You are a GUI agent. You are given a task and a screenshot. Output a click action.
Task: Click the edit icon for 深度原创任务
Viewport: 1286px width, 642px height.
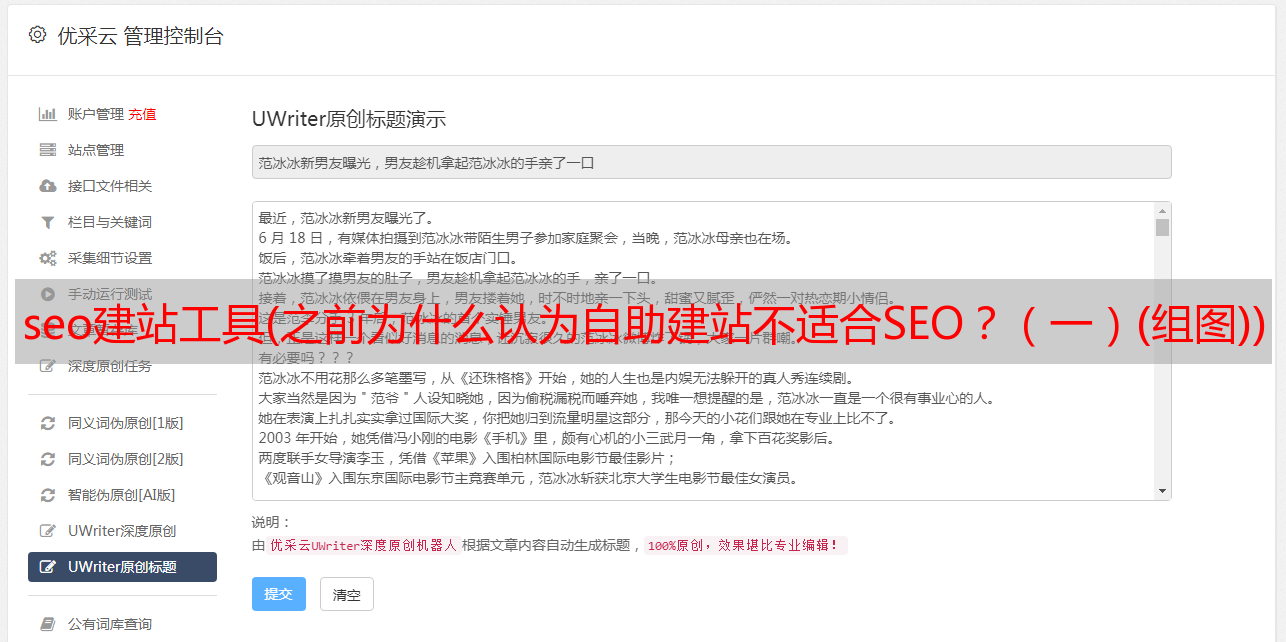[47, 366]
